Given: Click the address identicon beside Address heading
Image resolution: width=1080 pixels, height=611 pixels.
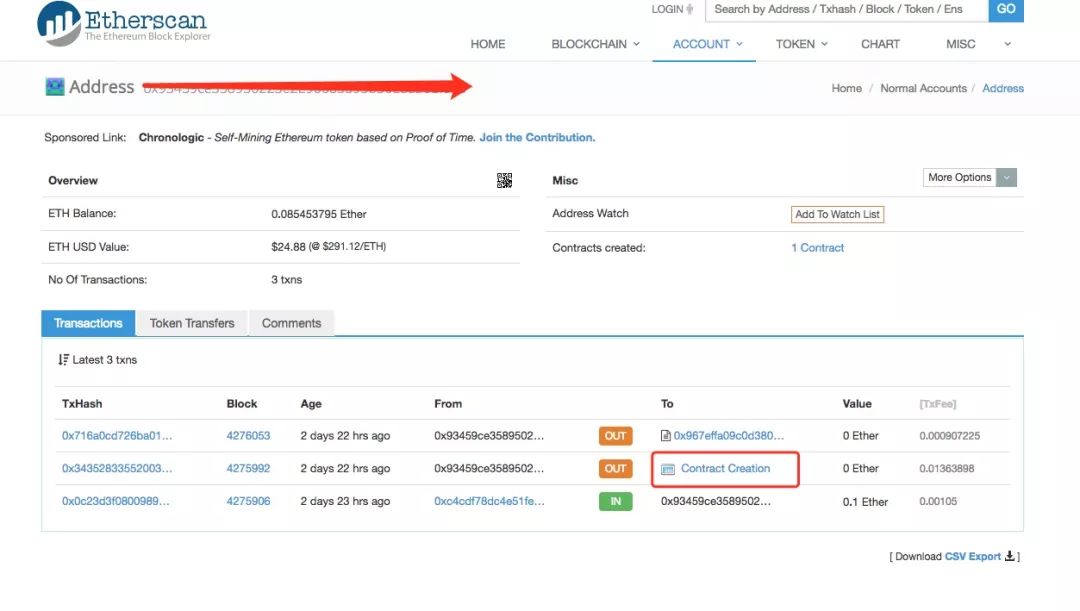Looking at the screenshot, I should [x=54, y=87].
